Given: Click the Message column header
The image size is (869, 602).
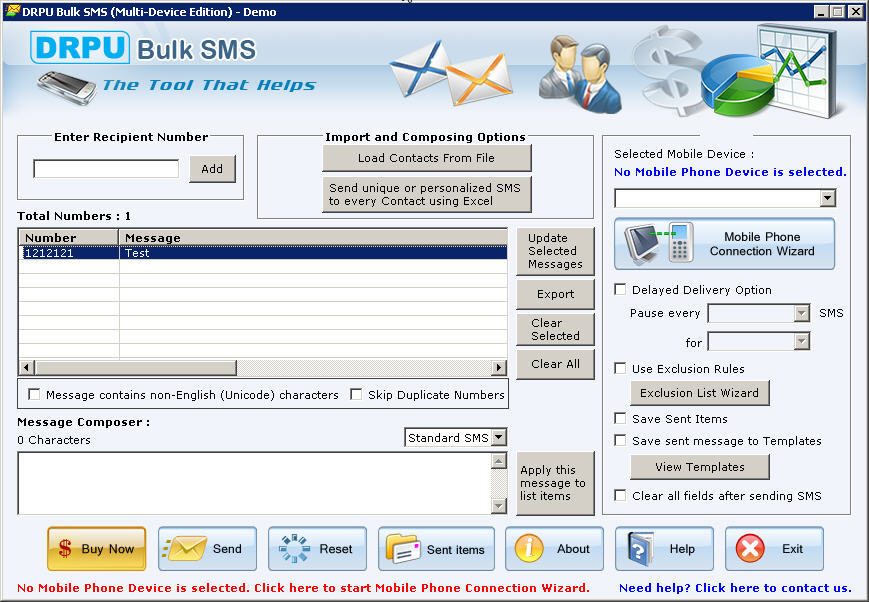Looking at the screenshot, I should [313, 238].
